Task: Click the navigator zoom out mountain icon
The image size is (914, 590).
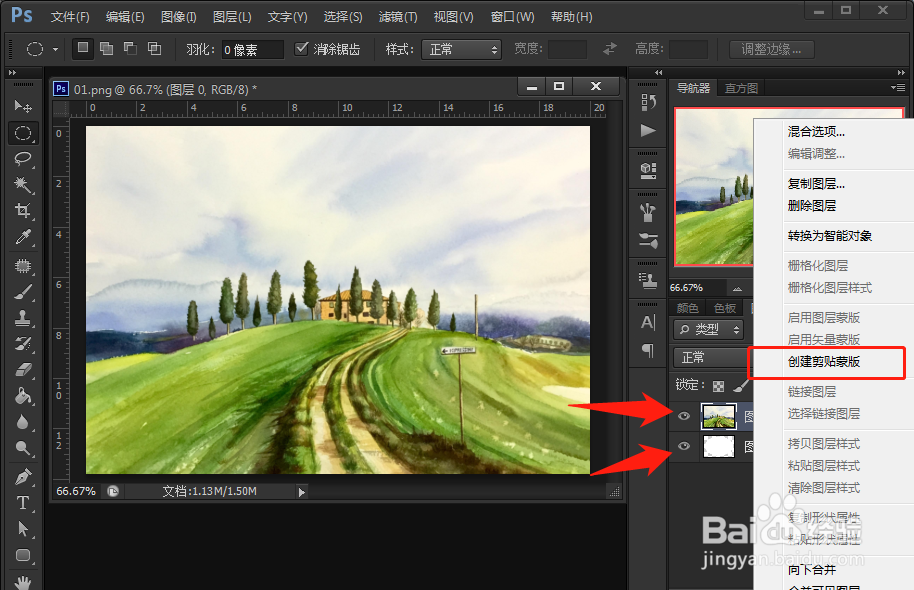Action: point(737,288)
